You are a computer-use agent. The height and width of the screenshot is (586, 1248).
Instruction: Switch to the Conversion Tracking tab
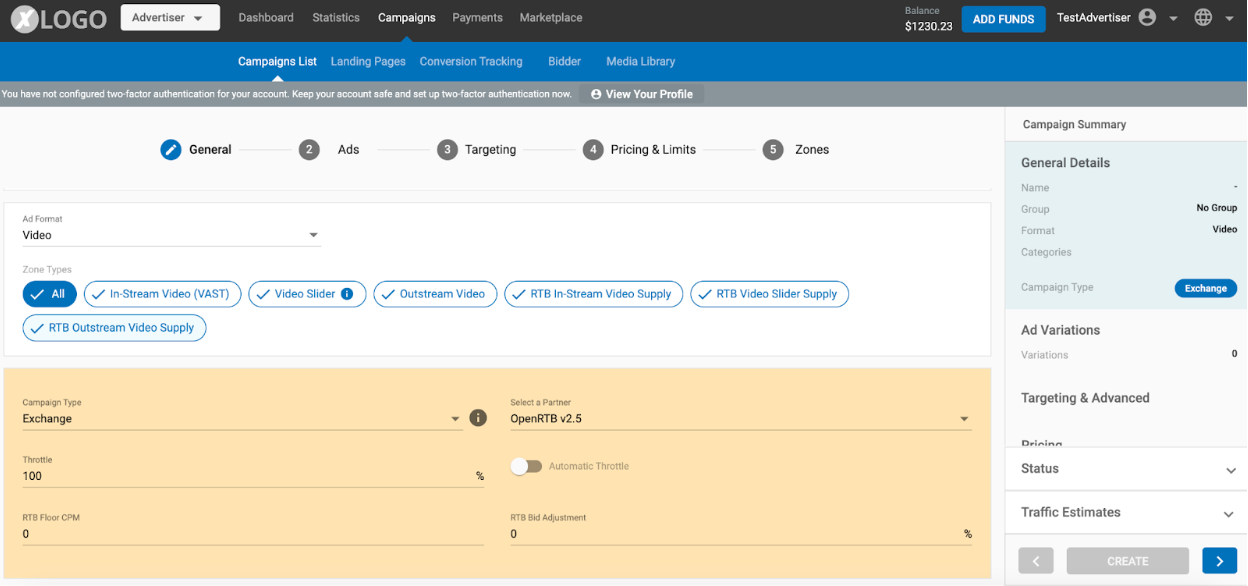(x=471, y=61)
